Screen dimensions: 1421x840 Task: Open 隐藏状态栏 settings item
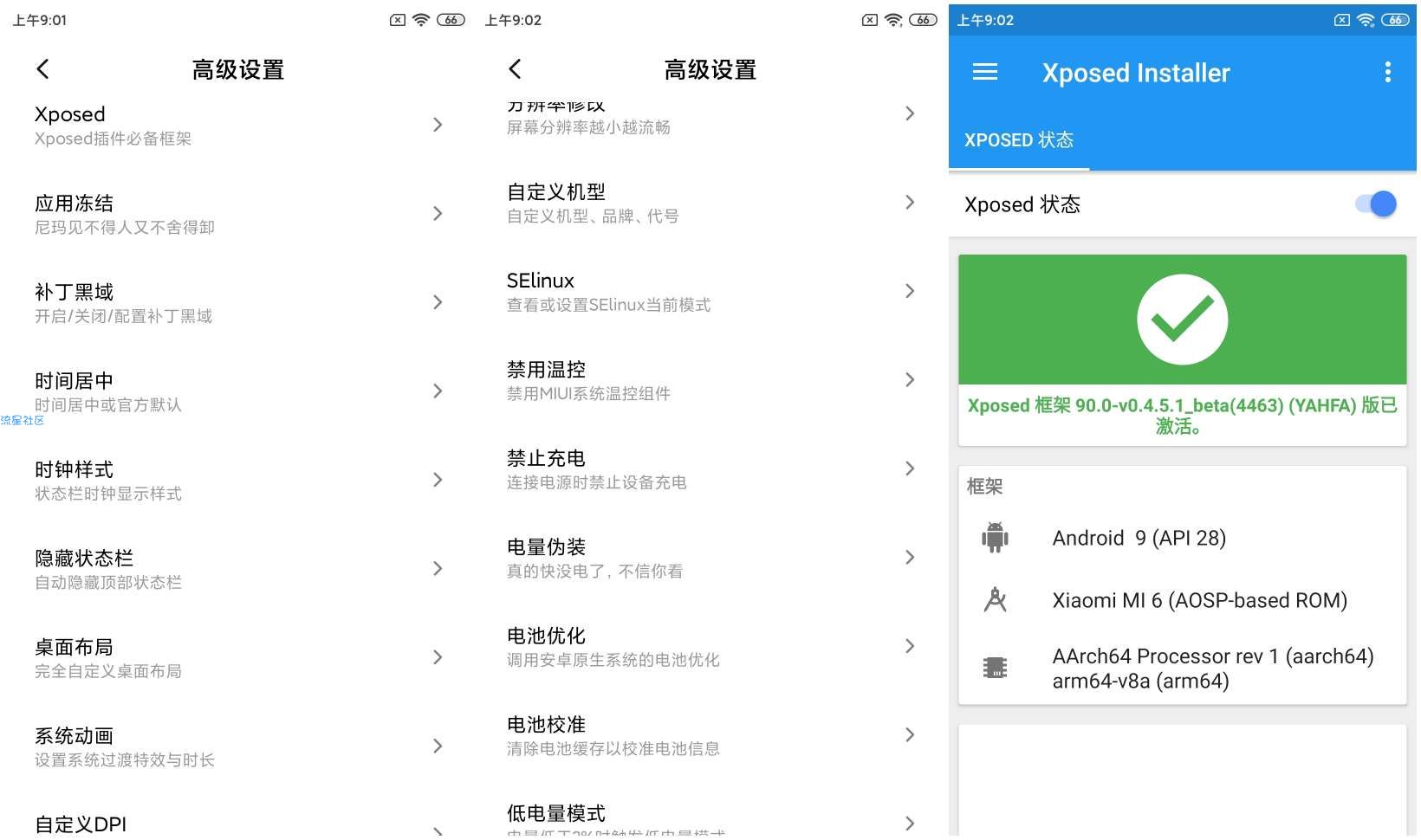pyautogui.click(x=236, y=569)
